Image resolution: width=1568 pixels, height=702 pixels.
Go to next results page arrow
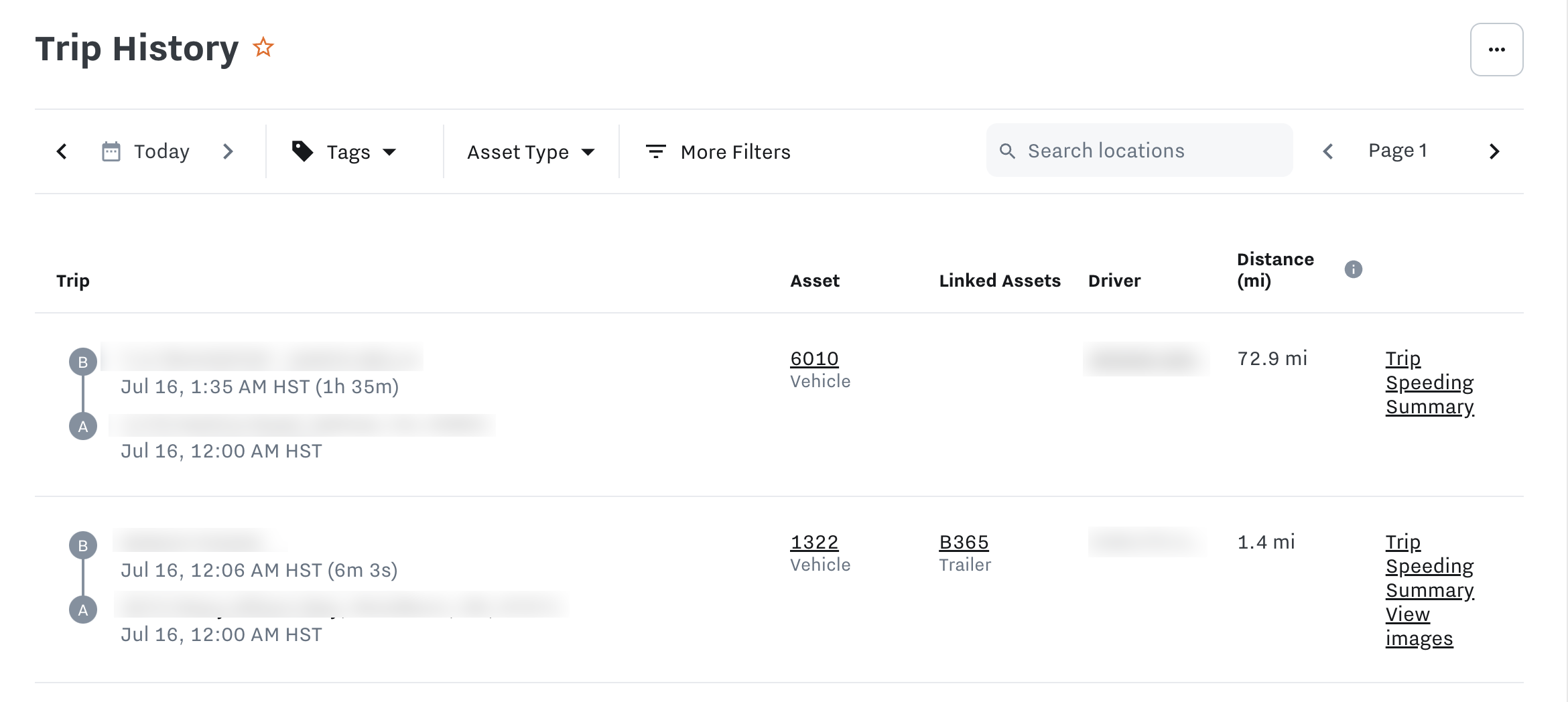(1494, 151)
